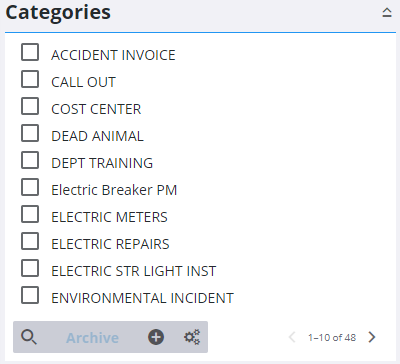Check the ELECTRIC STR LIGHT INST checkbox

pos(30,268)
